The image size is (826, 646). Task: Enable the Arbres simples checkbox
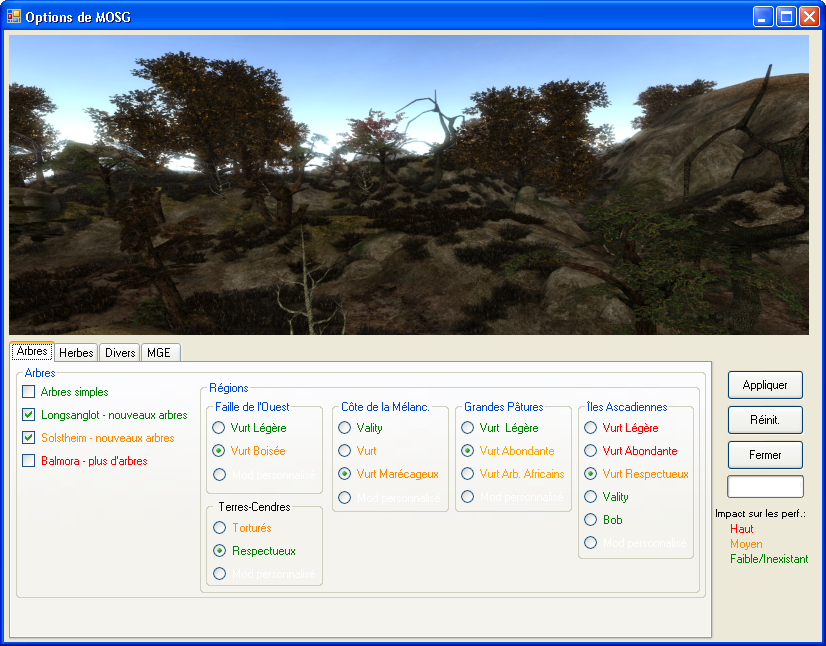coord(28,391)
